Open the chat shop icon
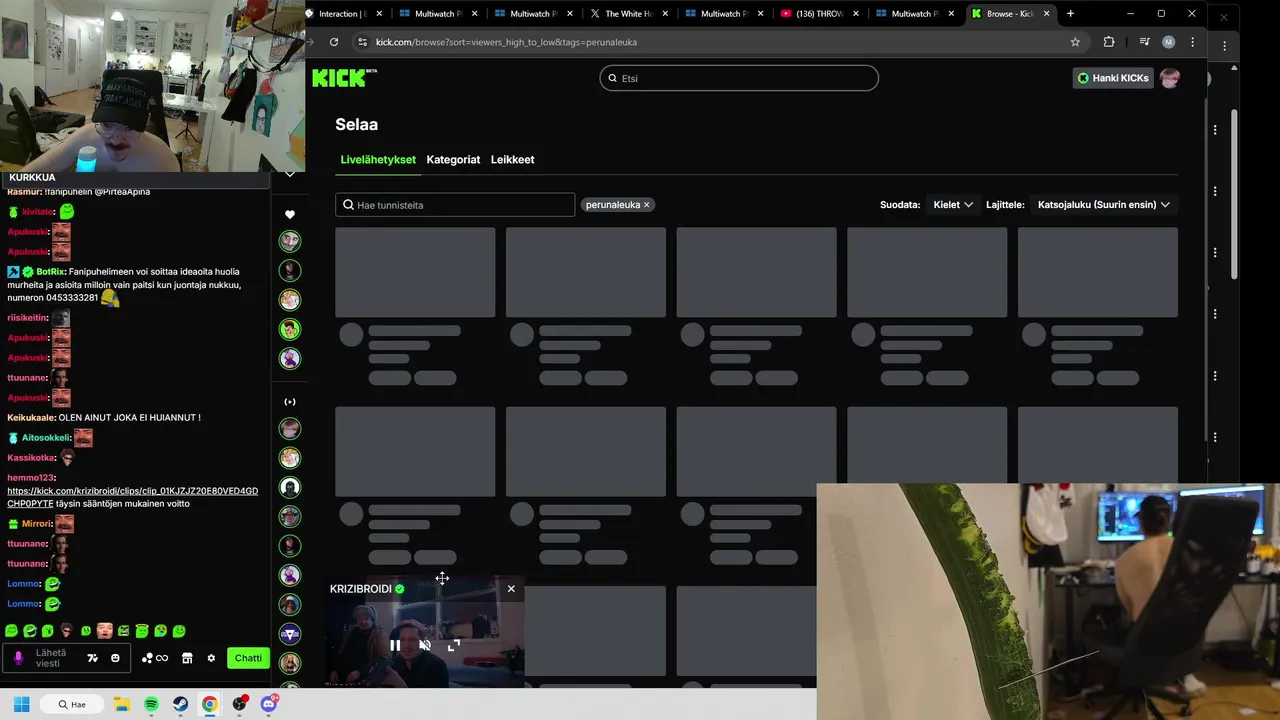This screenshot has height=720, width=1280. (186, 658)
